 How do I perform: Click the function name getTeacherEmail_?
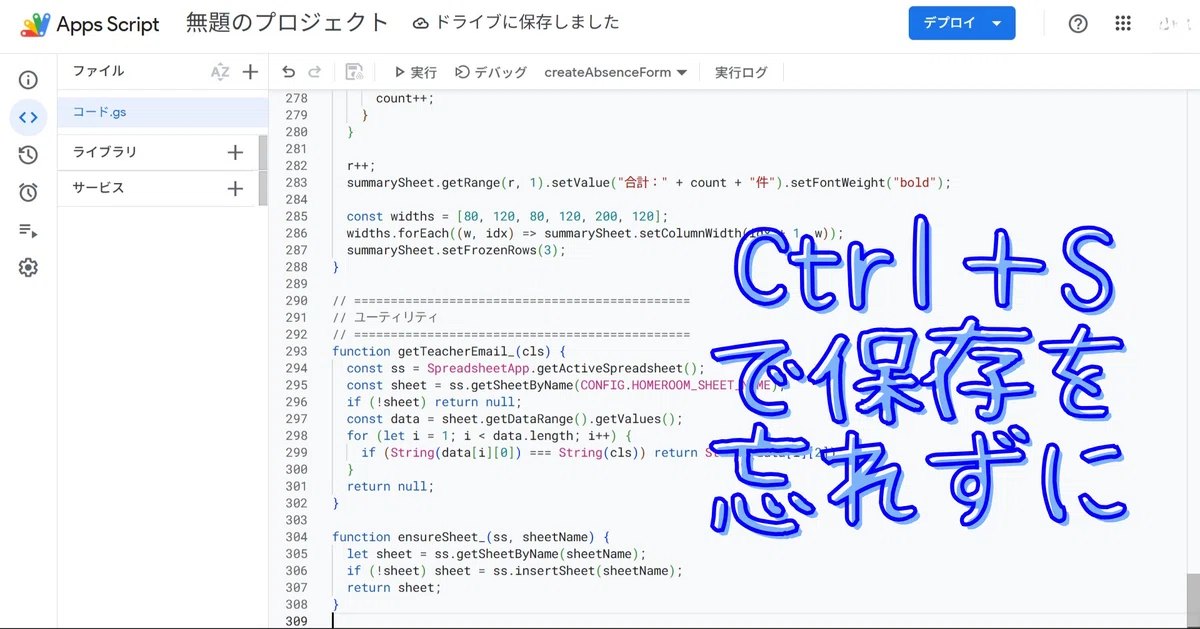[x=457, y=351]
